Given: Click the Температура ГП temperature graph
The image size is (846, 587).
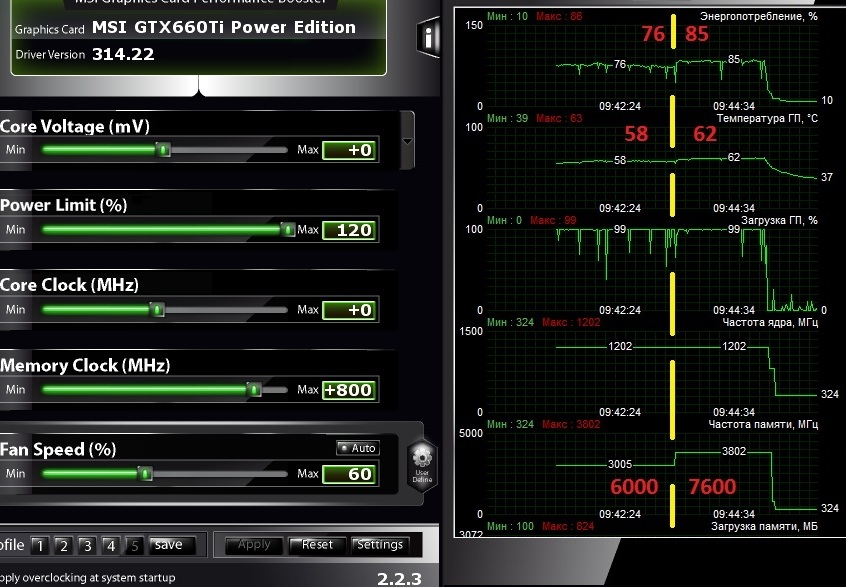Looking at the screenshot, I should coord(652,167).
